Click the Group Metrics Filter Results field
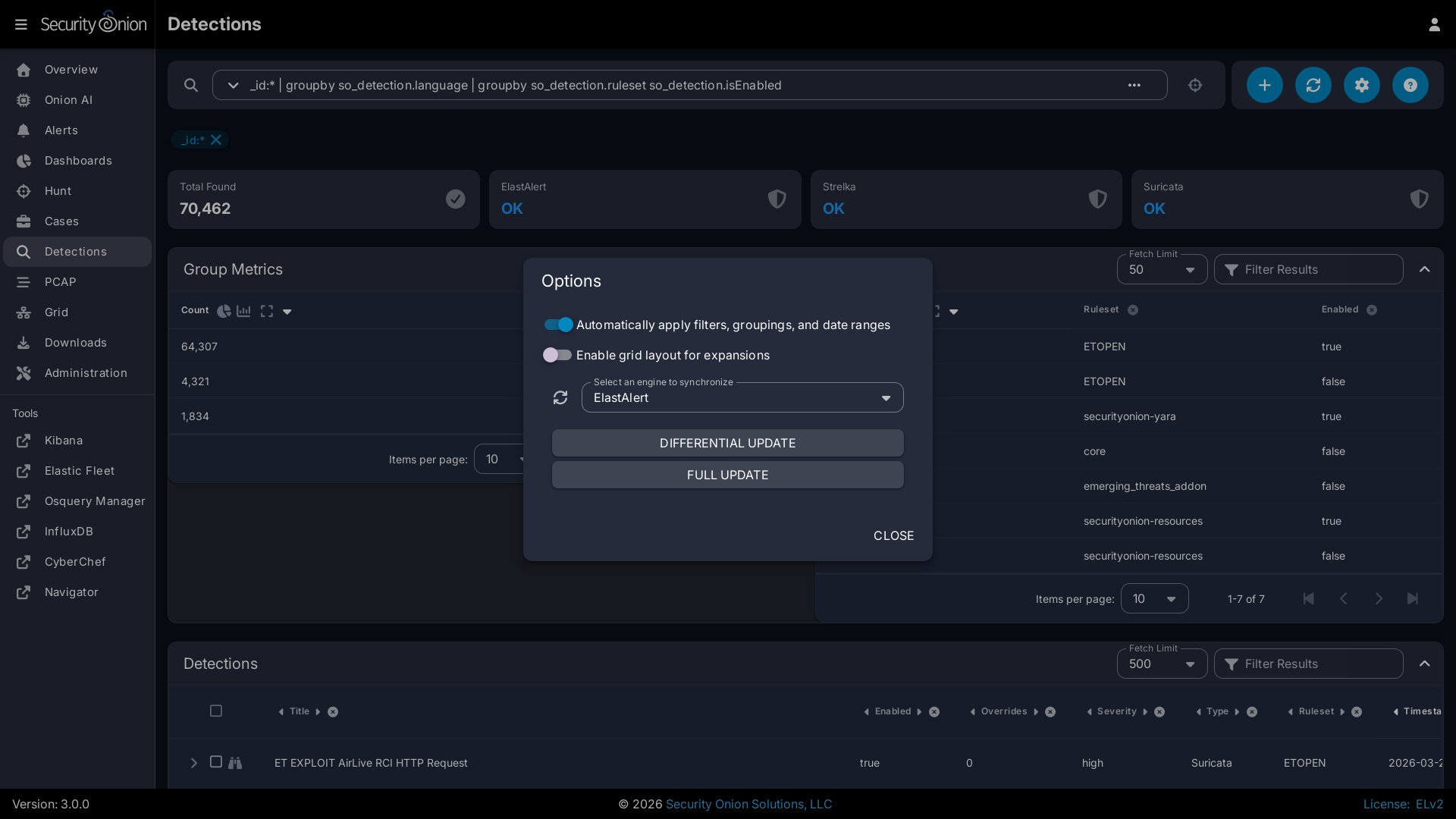Image resolution: width=1456 pixels, height=819 pixels. coord(1316,269)
